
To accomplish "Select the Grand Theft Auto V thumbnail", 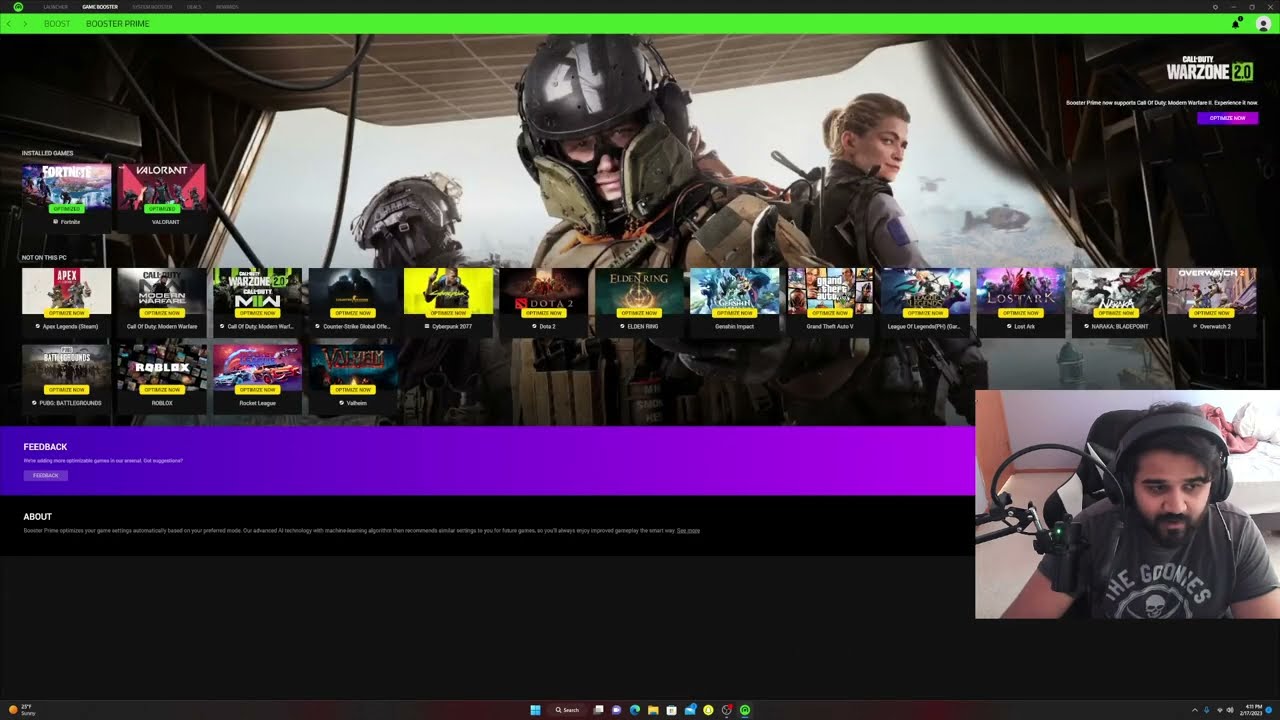I will [x=830, y=290].
